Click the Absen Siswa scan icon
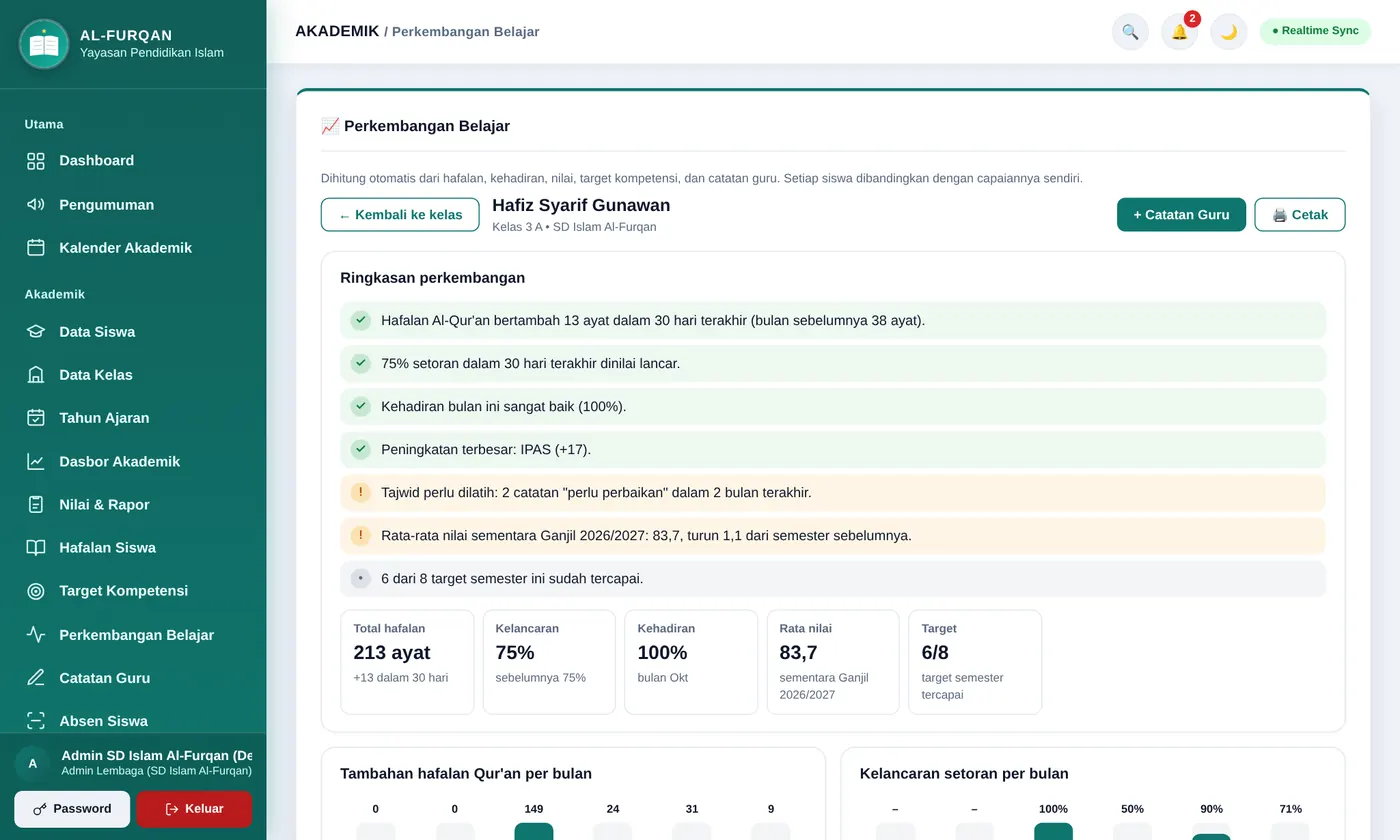The width and height of the screenshot is (1400, 840). click(x=36, y=720)
